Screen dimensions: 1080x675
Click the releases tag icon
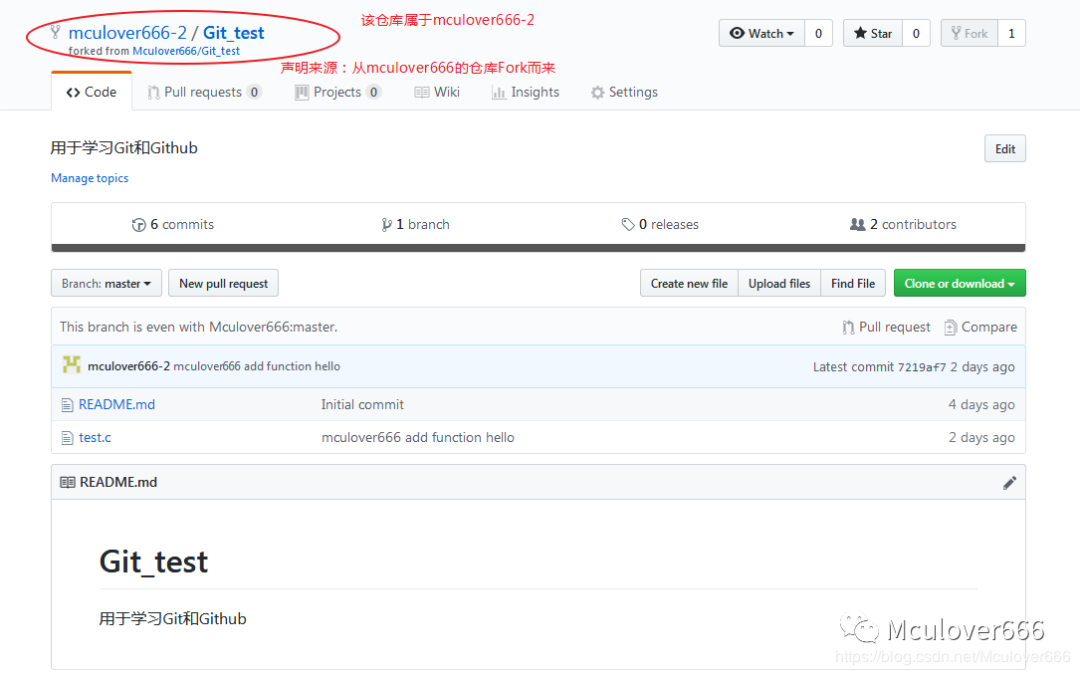(x=627, y=225)
